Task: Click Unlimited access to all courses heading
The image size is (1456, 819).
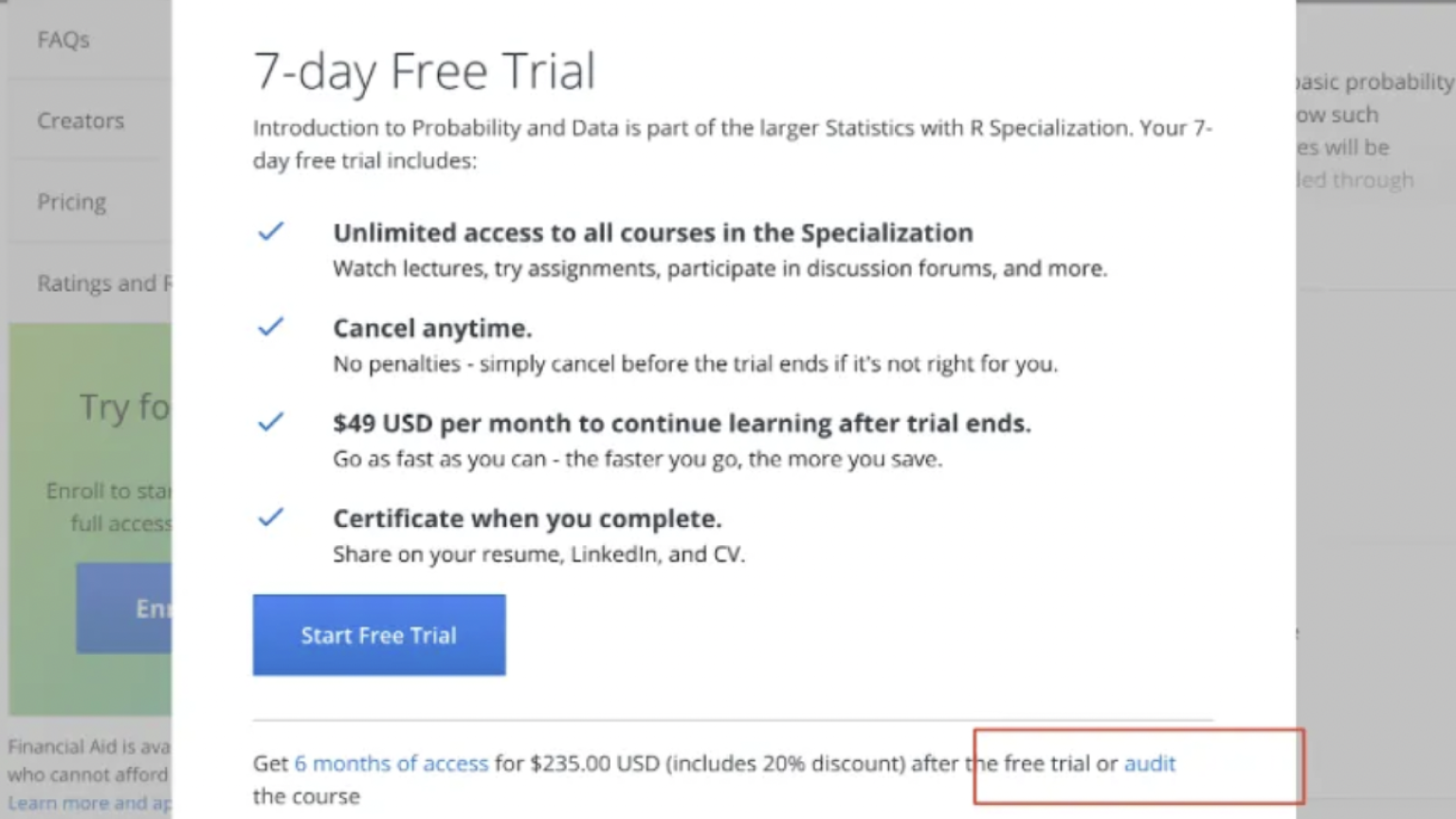Action: 653,233
